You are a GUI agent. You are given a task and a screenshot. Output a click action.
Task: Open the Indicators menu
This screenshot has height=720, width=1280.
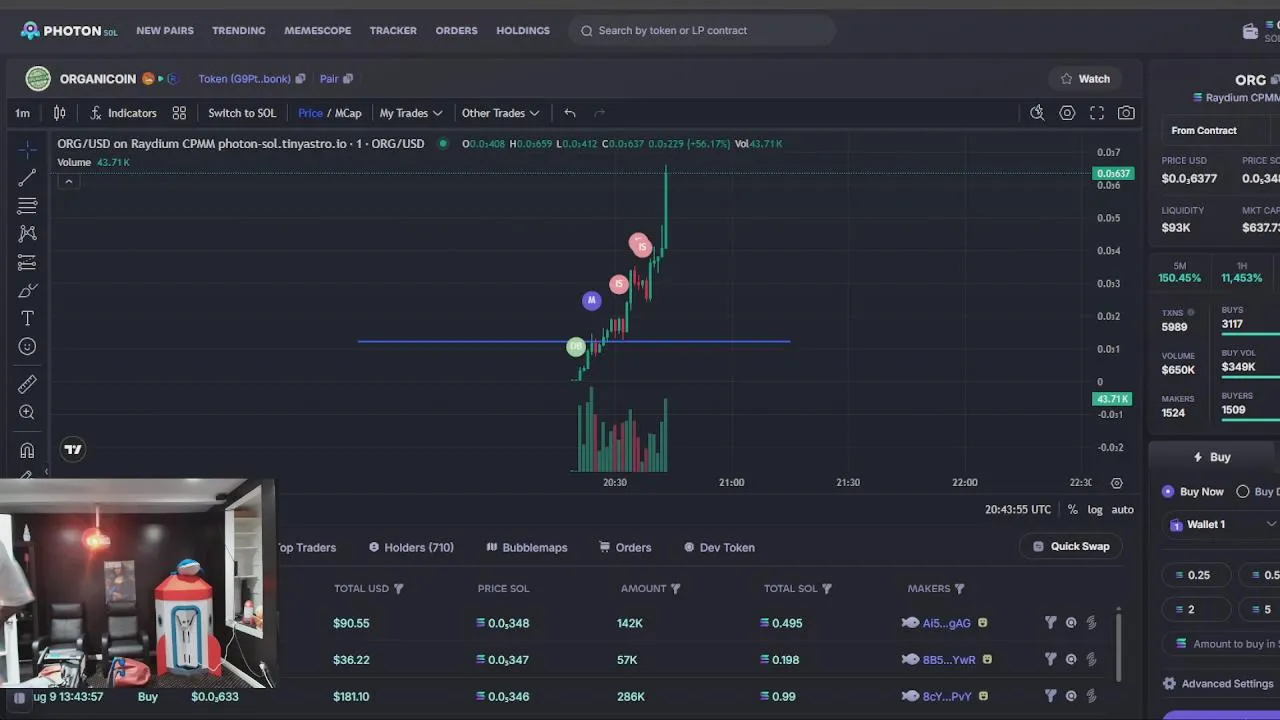pos(123,113)
